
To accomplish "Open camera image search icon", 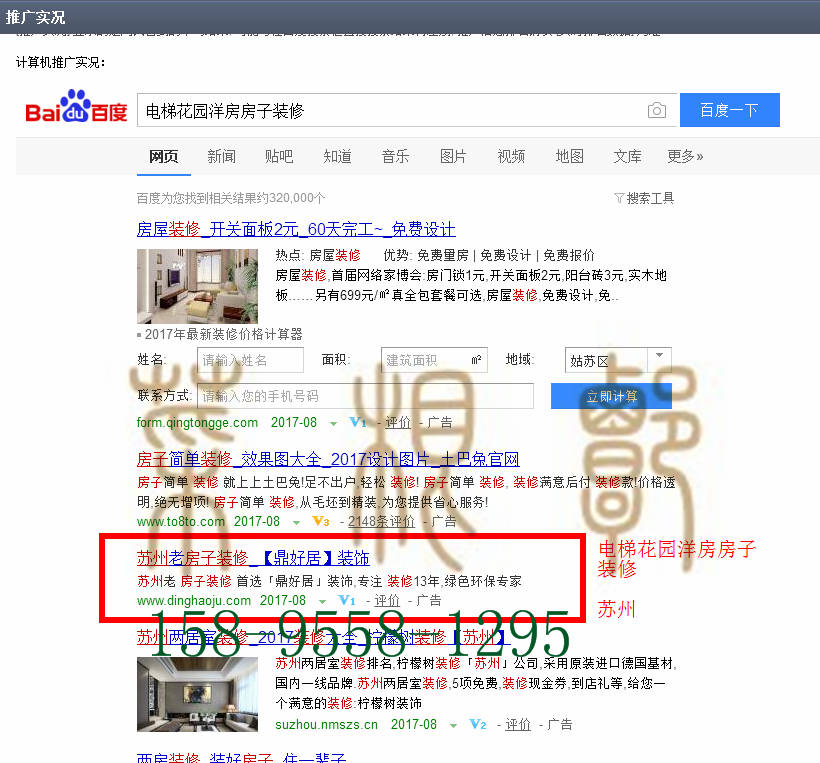I will tap(656, 110).
